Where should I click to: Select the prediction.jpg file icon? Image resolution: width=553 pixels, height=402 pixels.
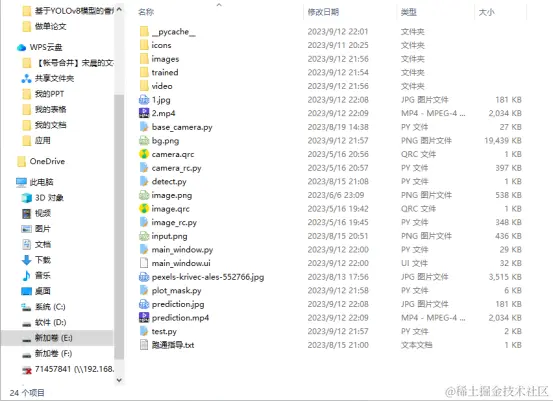144,304
